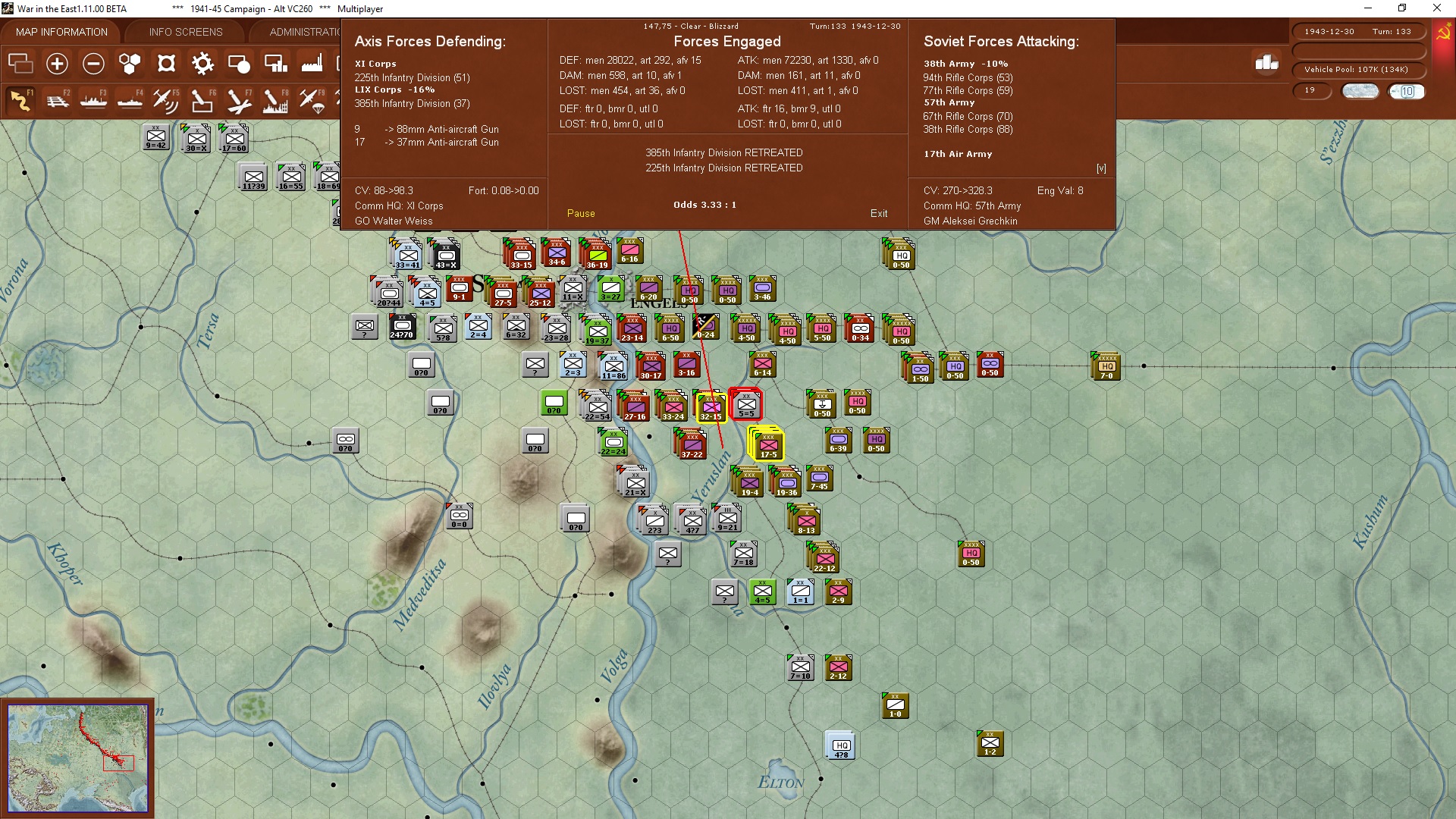Select F5 air recon mode icon

pyautogui.click(x=165, y=100)
